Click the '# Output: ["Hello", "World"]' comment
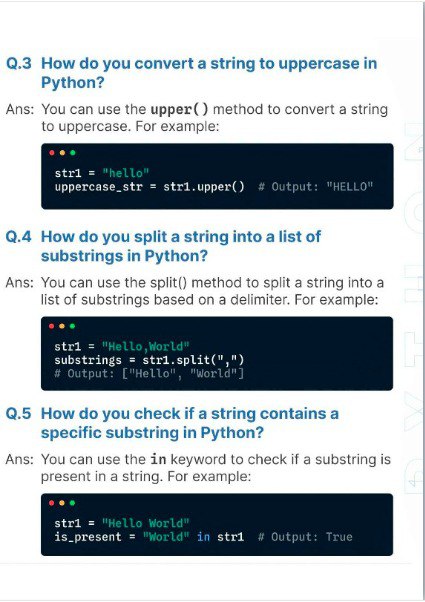 point(149,374)
